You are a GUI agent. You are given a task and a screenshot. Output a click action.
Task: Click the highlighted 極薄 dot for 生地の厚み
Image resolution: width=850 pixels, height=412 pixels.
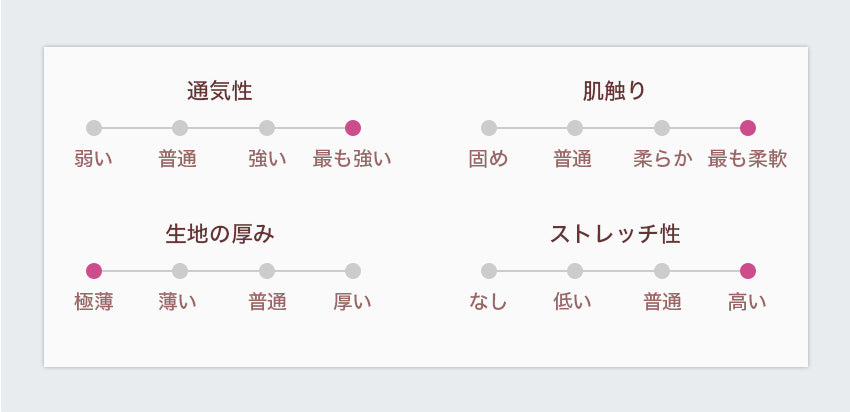94,271
